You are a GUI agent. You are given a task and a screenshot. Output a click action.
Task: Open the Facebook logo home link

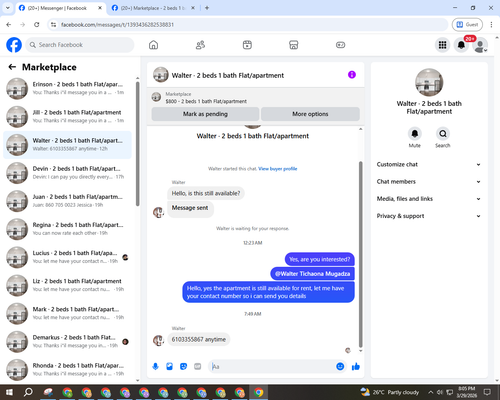click(14, 45)
